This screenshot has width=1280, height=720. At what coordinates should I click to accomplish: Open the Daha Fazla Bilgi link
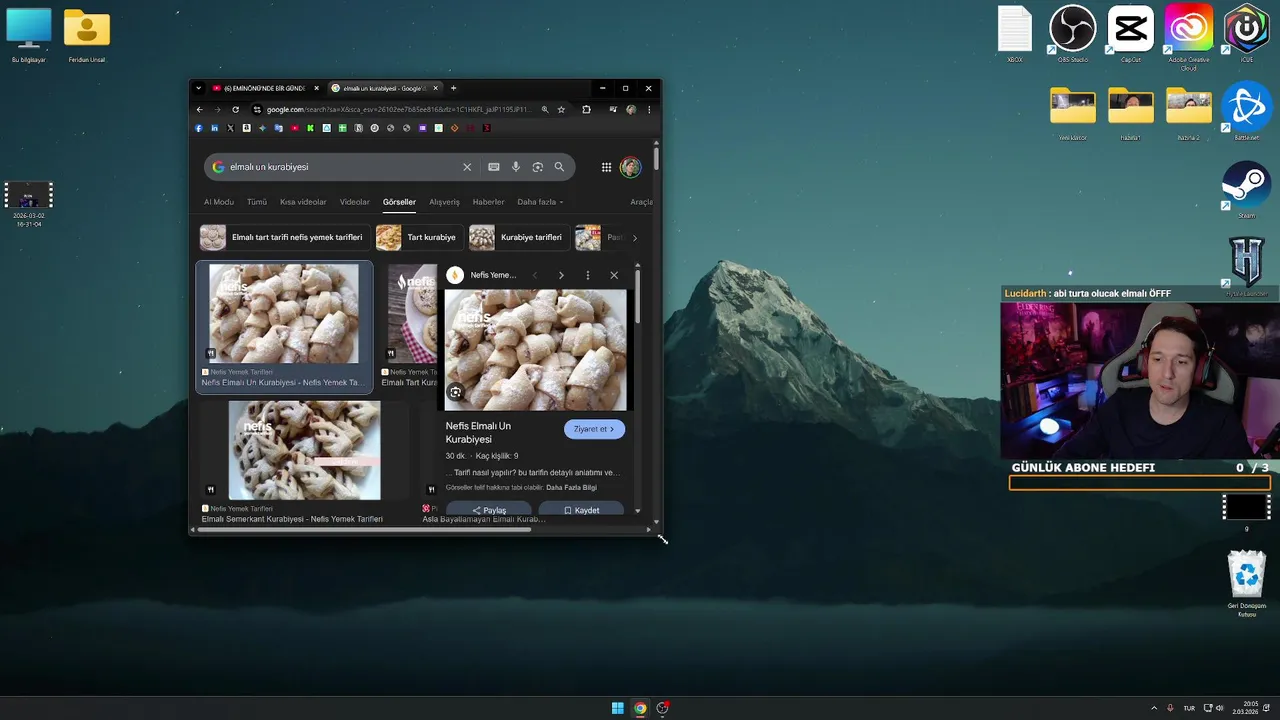(x=571, y=487)
